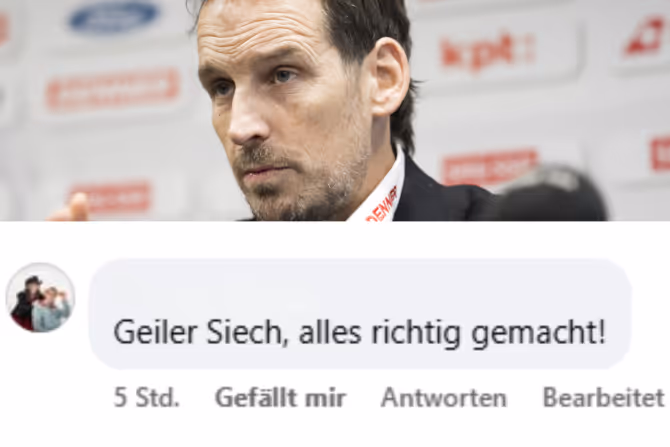Reply to the comment with 'Antworten'
This screenshot has height=447, width=670.
(x=444, y=398)
